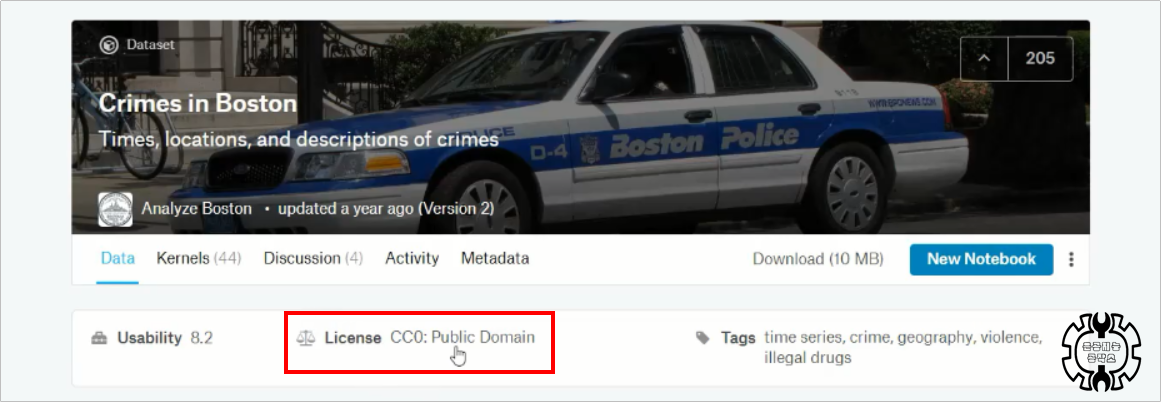Screen dimensions: 1161x402
Task: Click the upvote arrow button
Action: [984, 58]
